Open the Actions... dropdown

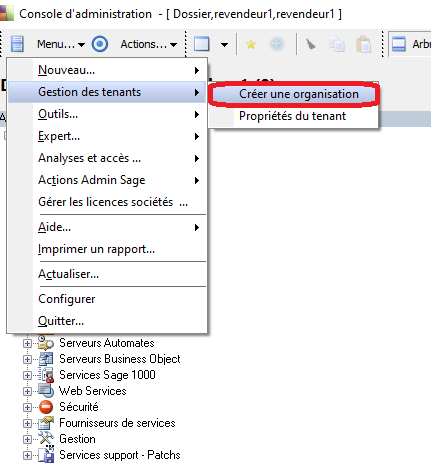click(148, 44)
